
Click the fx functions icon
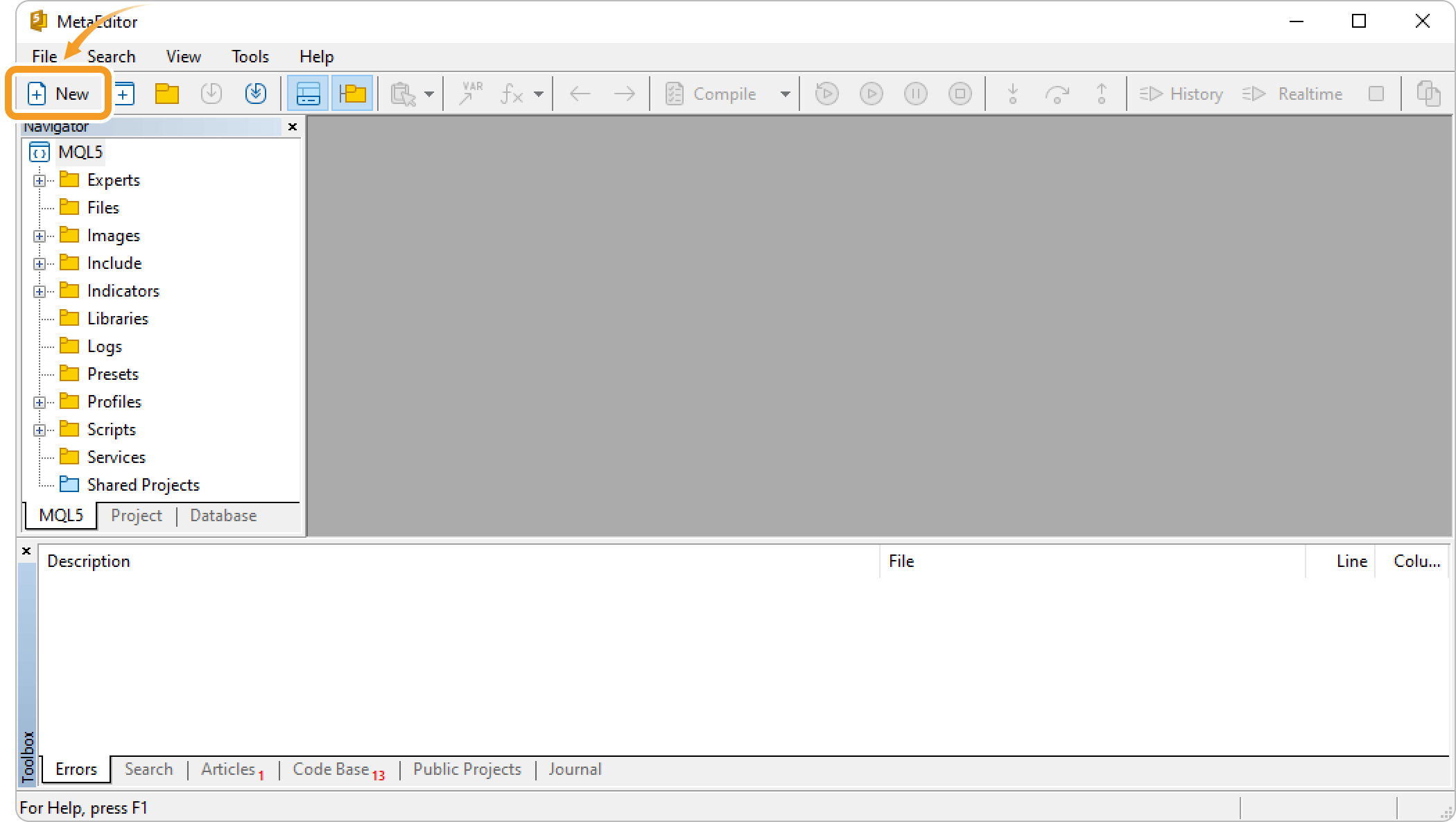(x=512, y=94)
